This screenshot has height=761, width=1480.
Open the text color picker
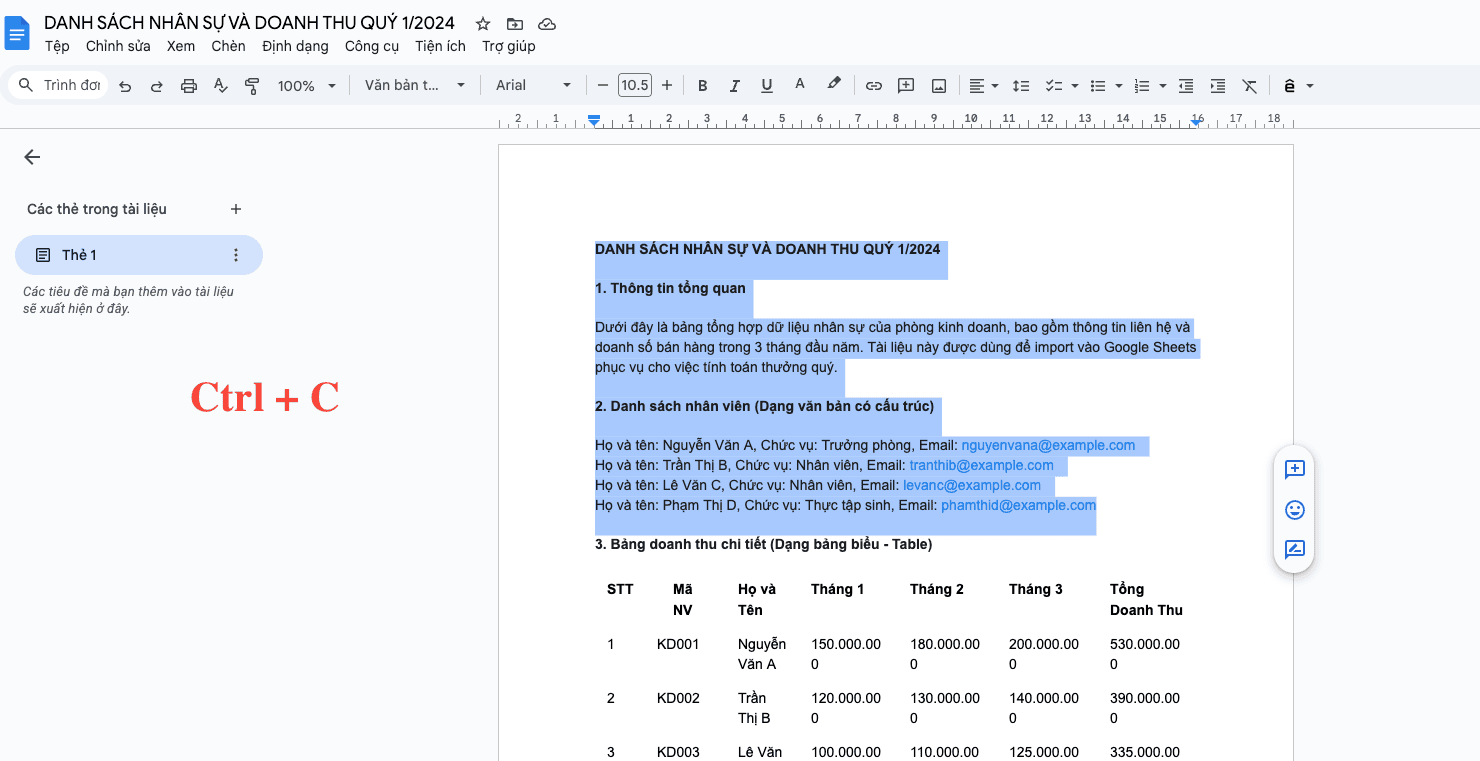coord(799,85)
